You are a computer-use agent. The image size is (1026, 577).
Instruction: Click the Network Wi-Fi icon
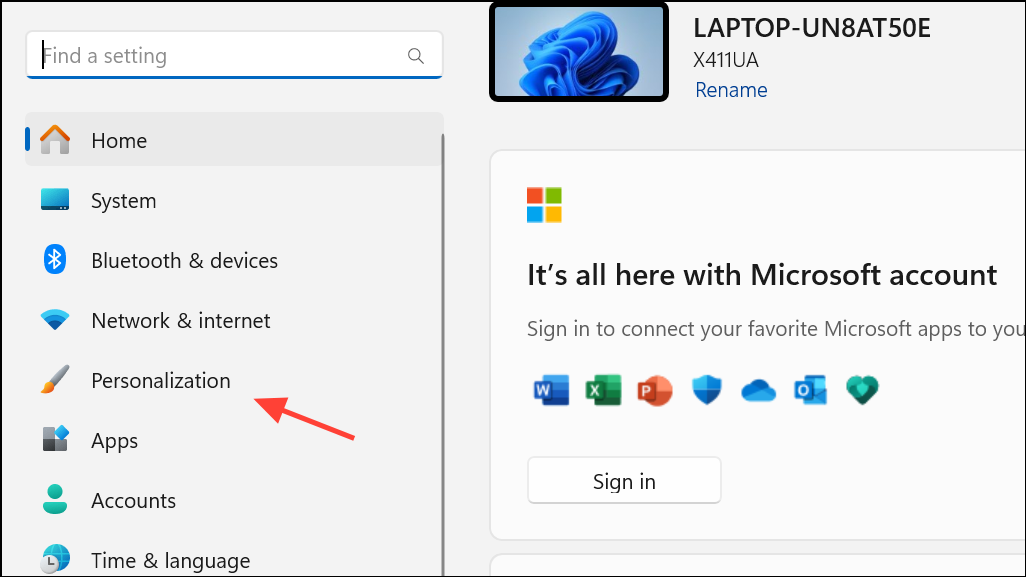pos(55,319)
